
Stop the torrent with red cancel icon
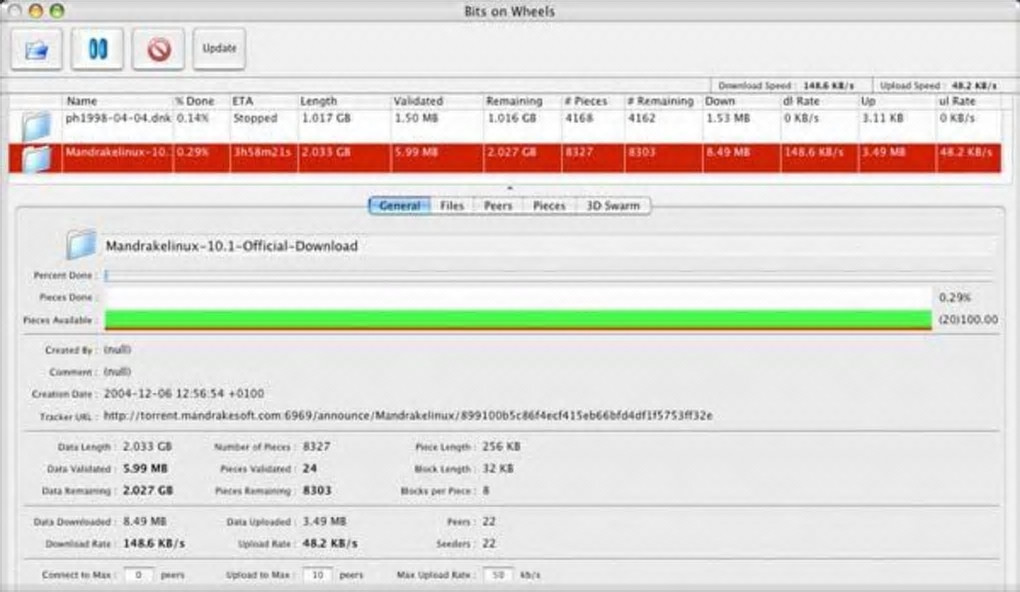[159, 49]
